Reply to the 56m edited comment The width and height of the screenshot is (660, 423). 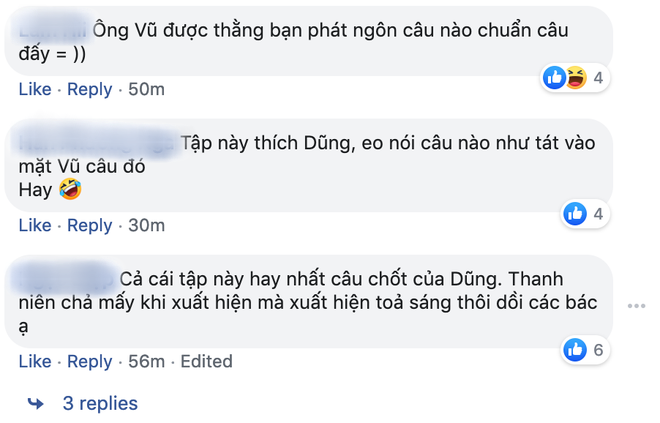[90, 362]
